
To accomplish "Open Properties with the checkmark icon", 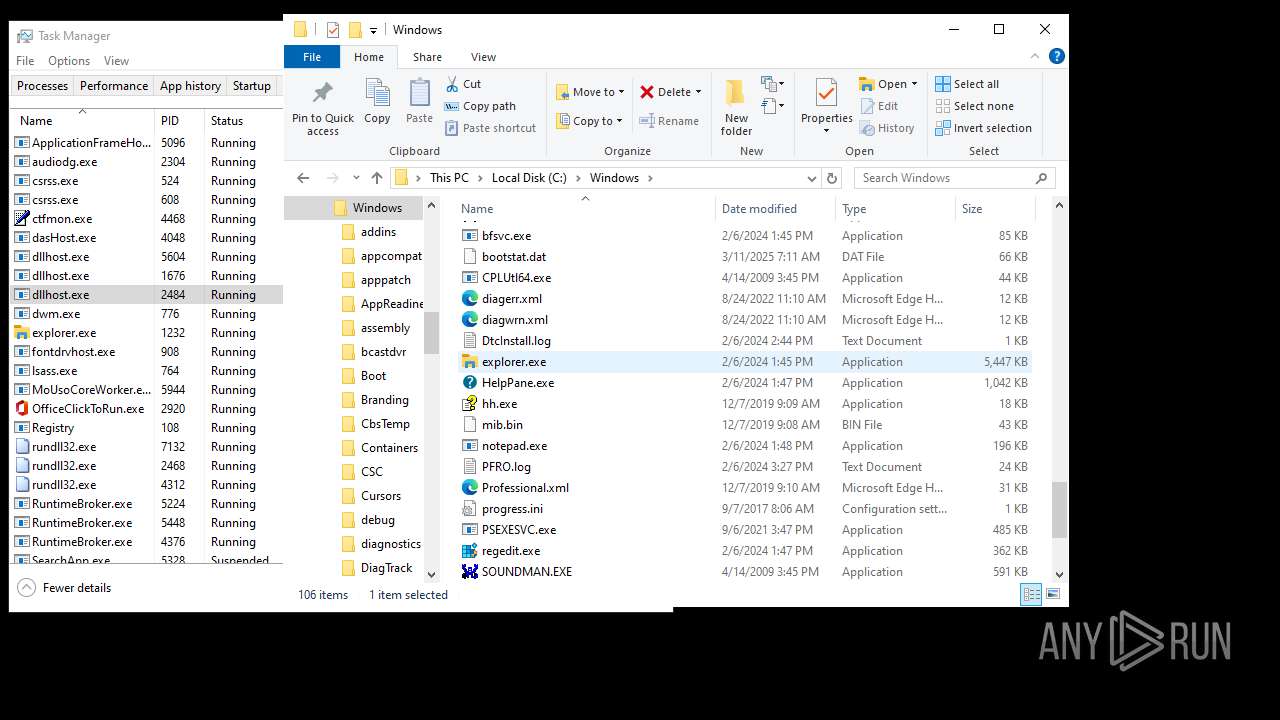I will [826, 93].
